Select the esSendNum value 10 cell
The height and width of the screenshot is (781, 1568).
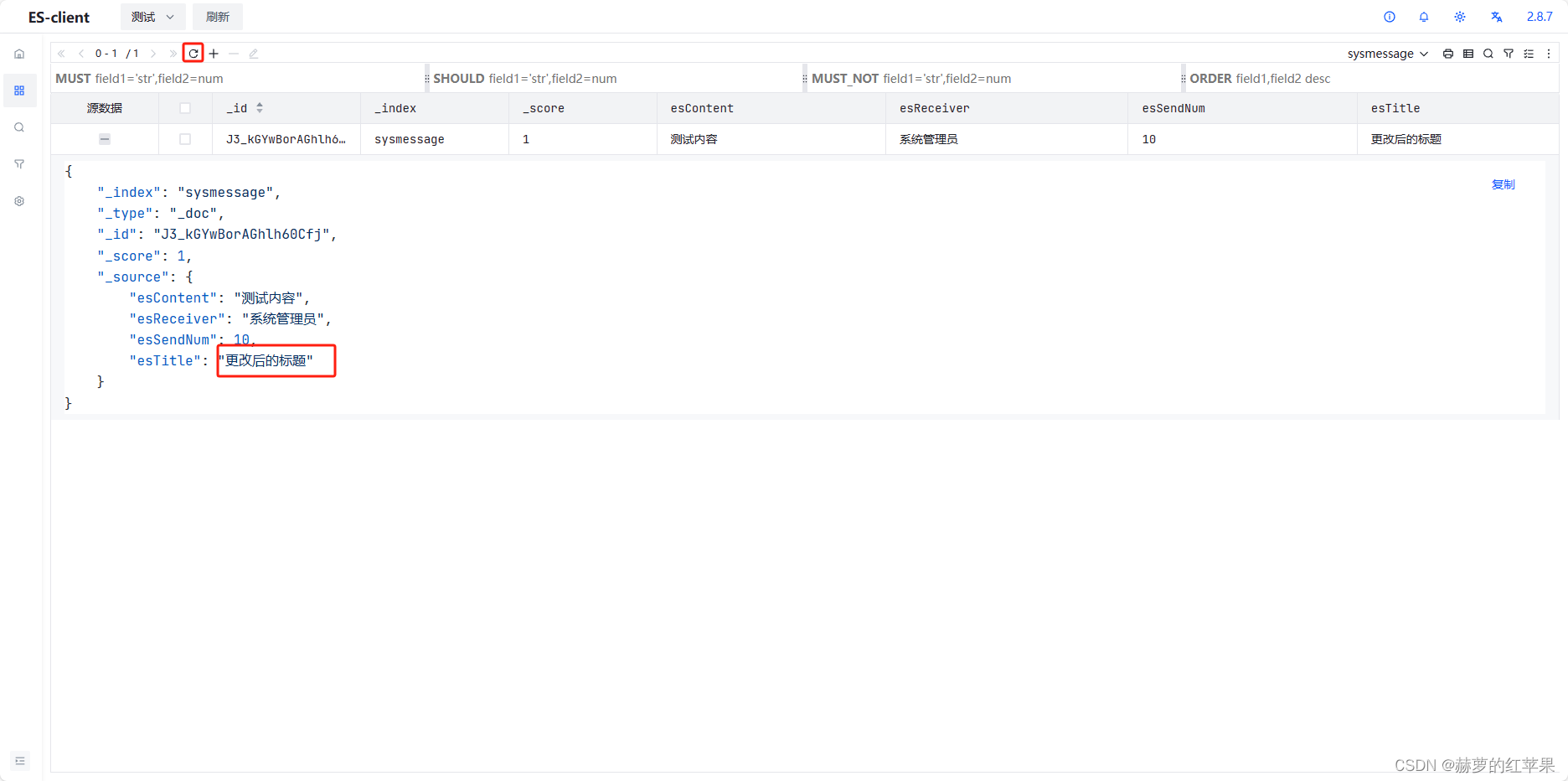click(x=1242, y=139)
